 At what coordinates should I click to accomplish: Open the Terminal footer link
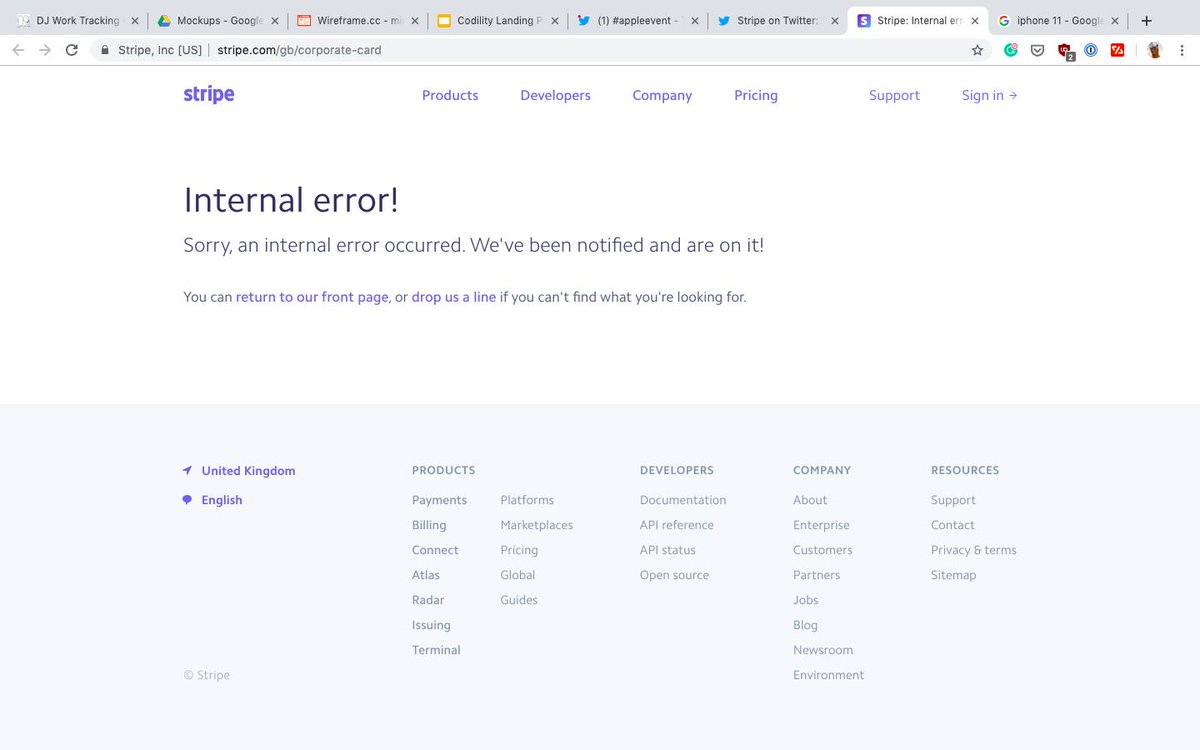[436, 650]
